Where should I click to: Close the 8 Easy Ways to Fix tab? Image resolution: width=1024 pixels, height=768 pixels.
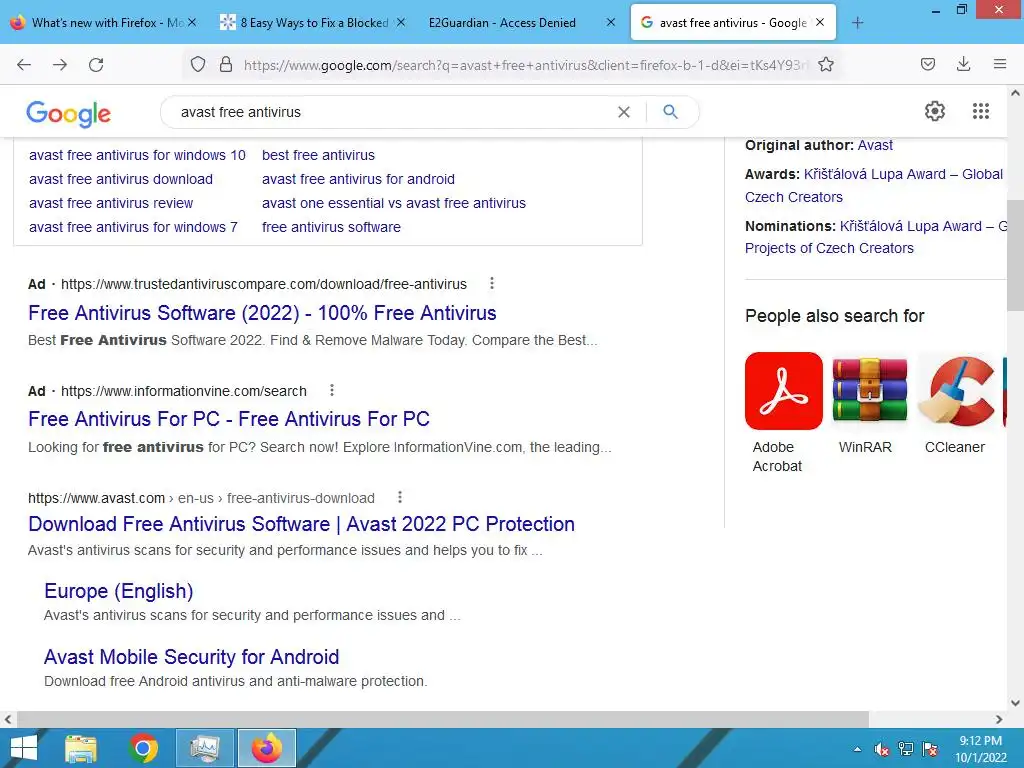[401, 22]
